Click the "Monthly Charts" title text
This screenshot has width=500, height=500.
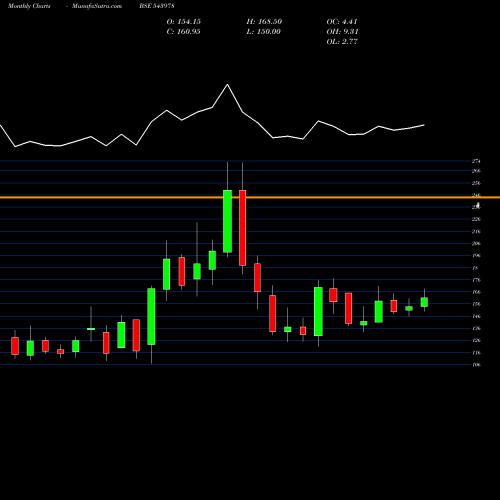[x=29, y=6]
